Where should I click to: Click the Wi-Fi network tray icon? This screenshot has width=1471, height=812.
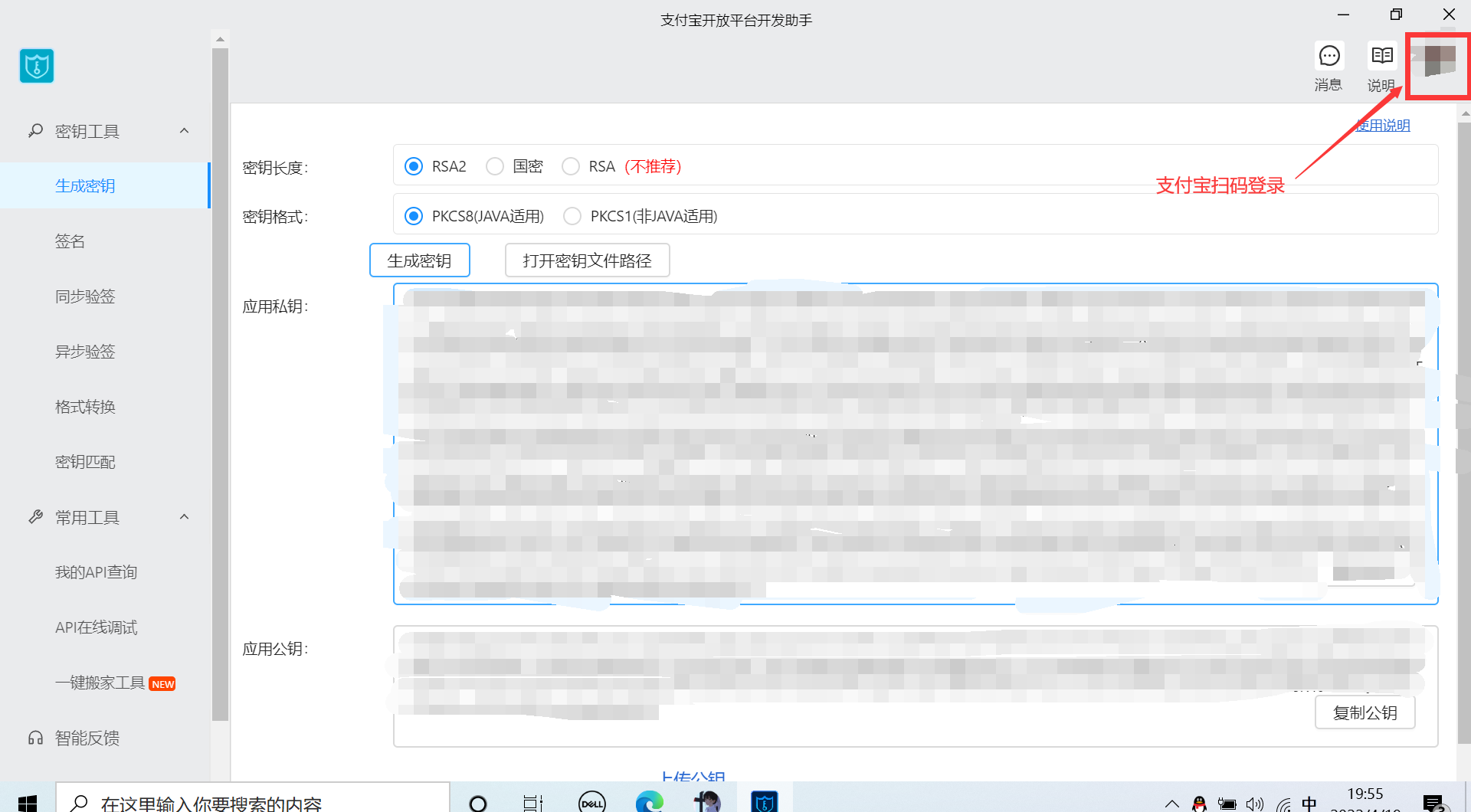1283,804
